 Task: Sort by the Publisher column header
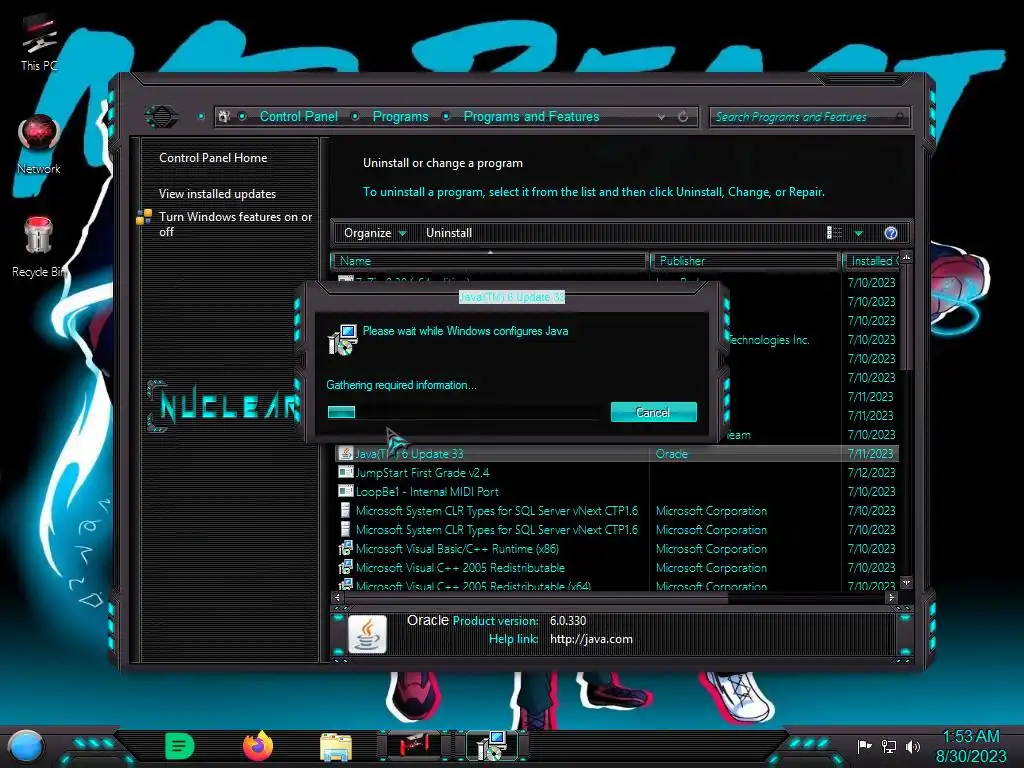[x=744, y=261]
